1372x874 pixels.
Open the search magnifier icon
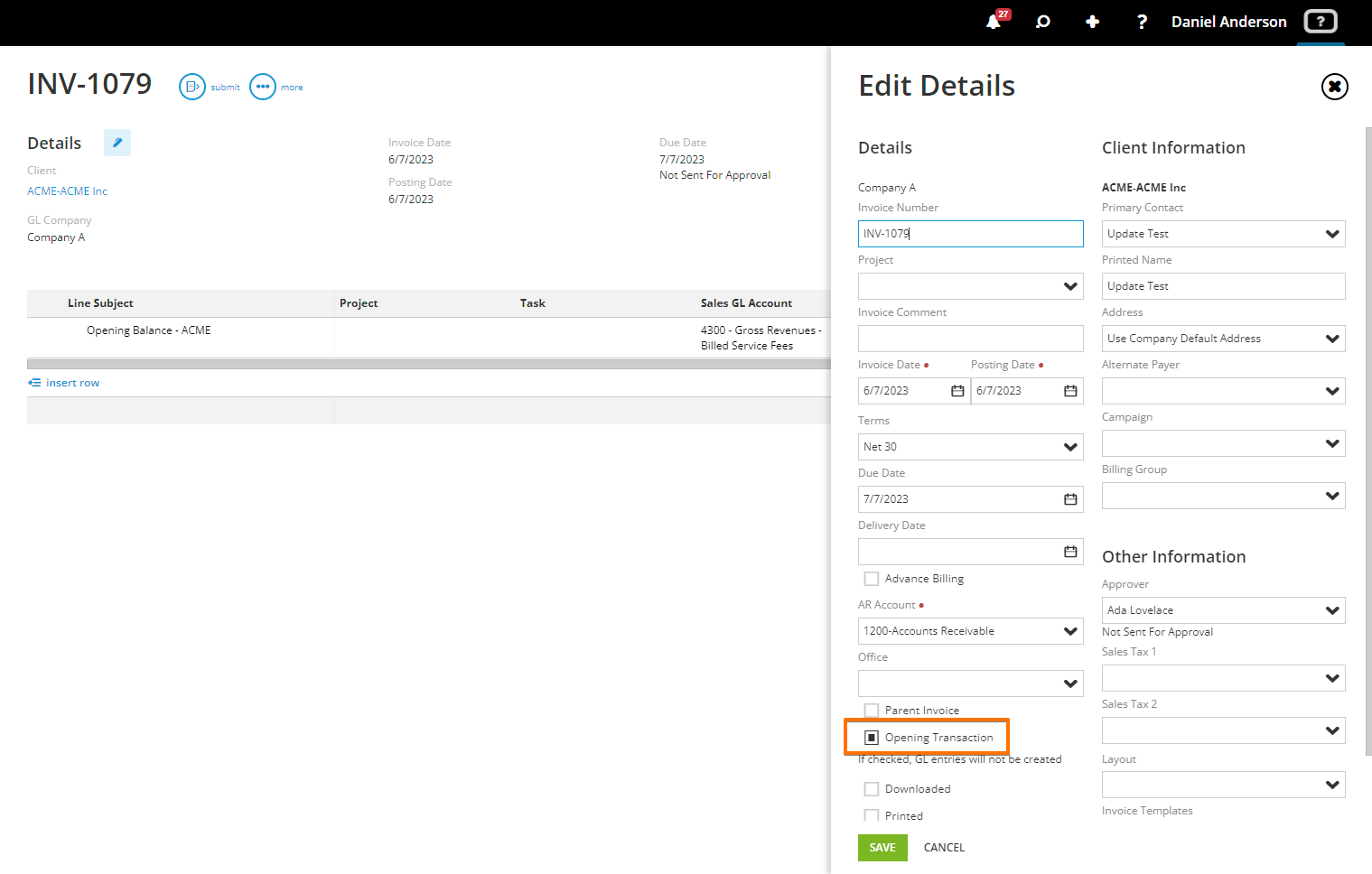1043,22
